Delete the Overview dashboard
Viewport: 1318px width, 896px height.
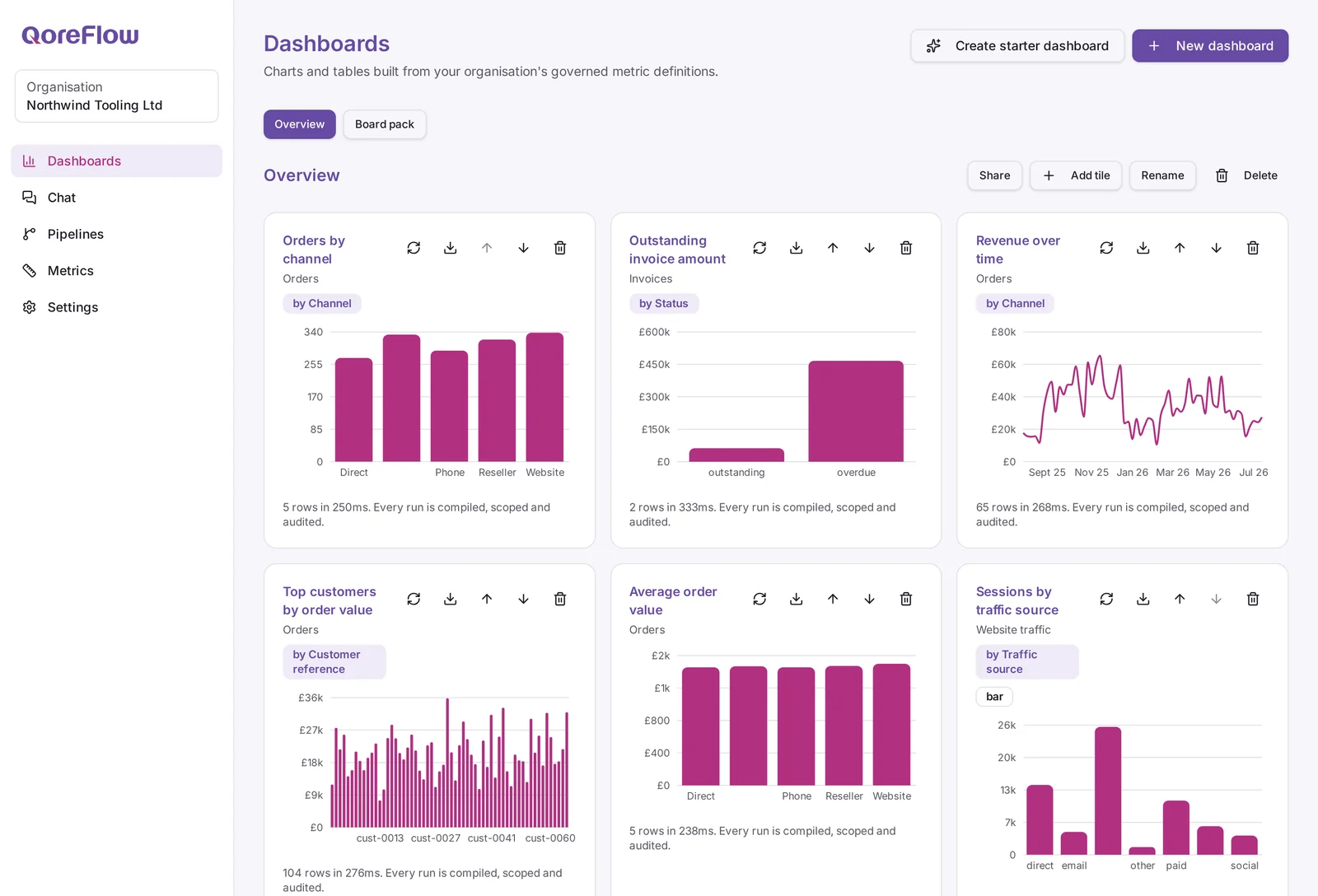1246,175
